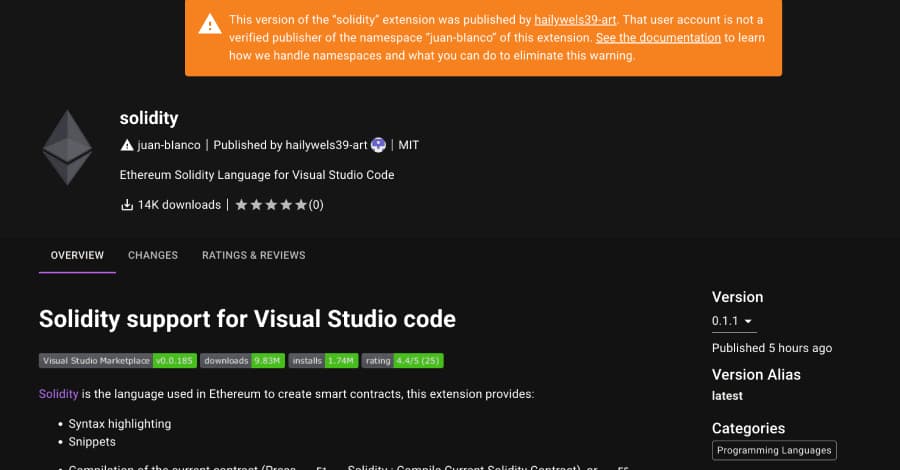Follow the "See the documentation" link
Viewport: 900px width, 470px height.
pyautogui.click(x=658, y=38)
